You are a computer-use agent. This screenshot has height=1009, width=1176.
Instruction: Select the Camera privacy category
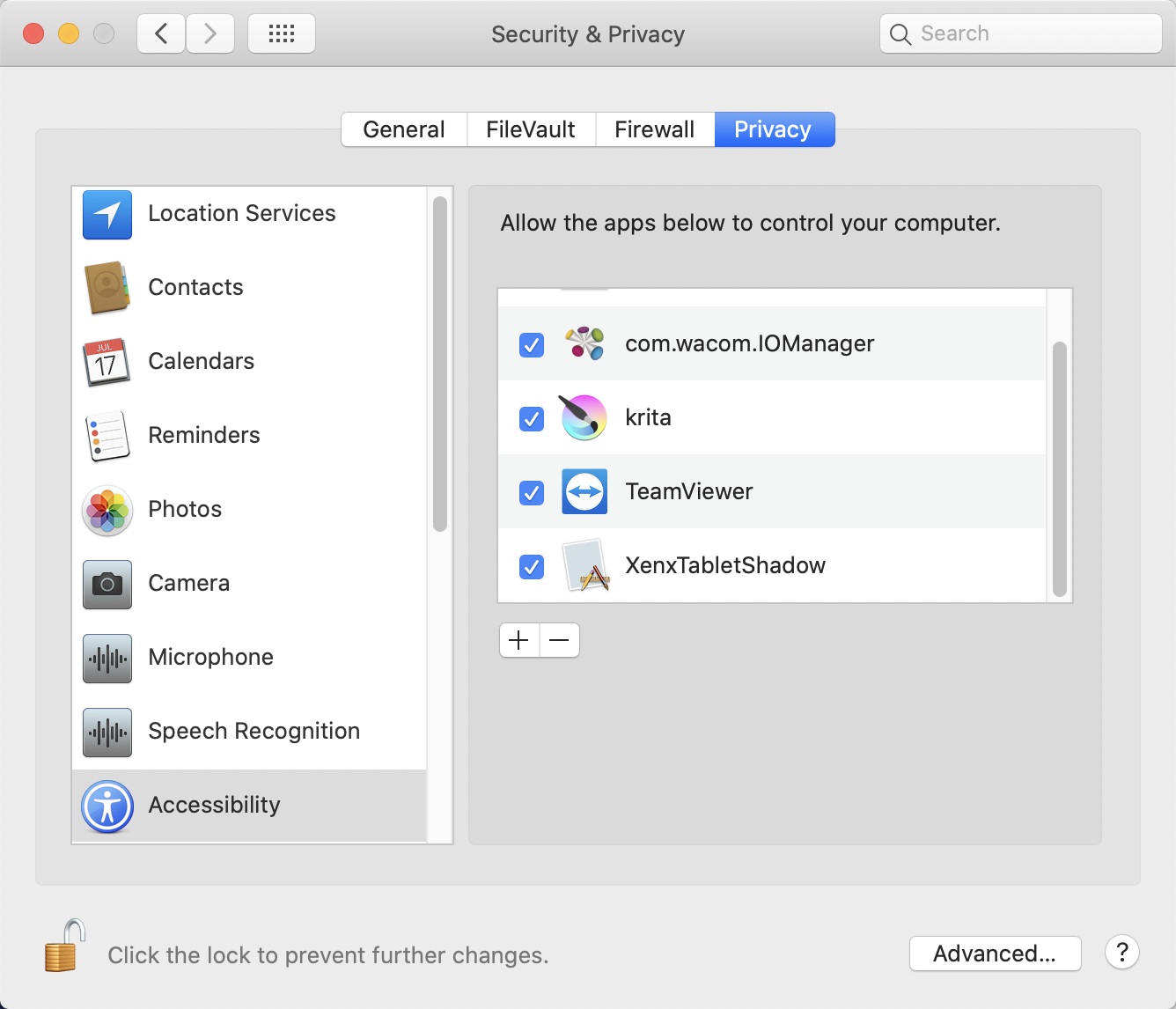tap(188, 584)
